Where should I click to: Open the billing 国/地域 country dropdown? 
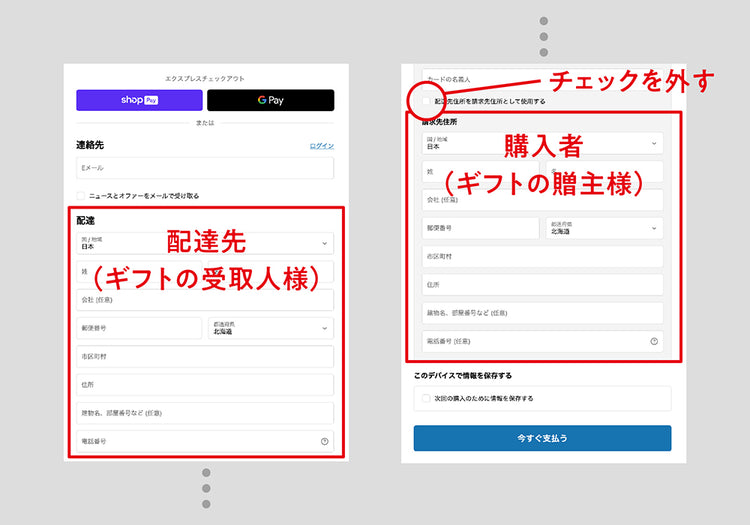(x=542, y=143)
